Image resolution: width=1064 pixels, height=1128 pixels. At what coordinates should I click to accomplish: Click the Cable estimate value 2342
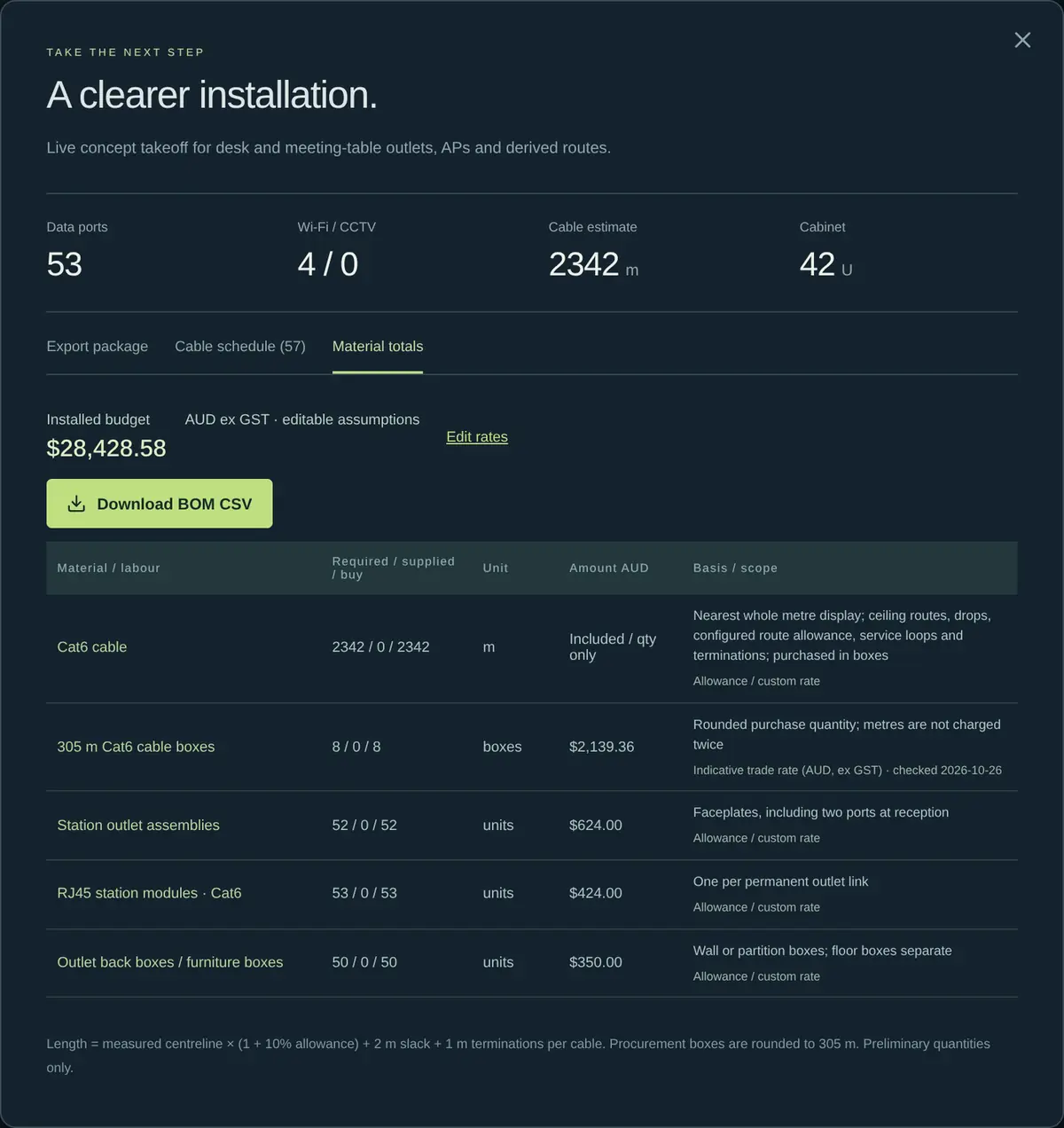[583, 264]
